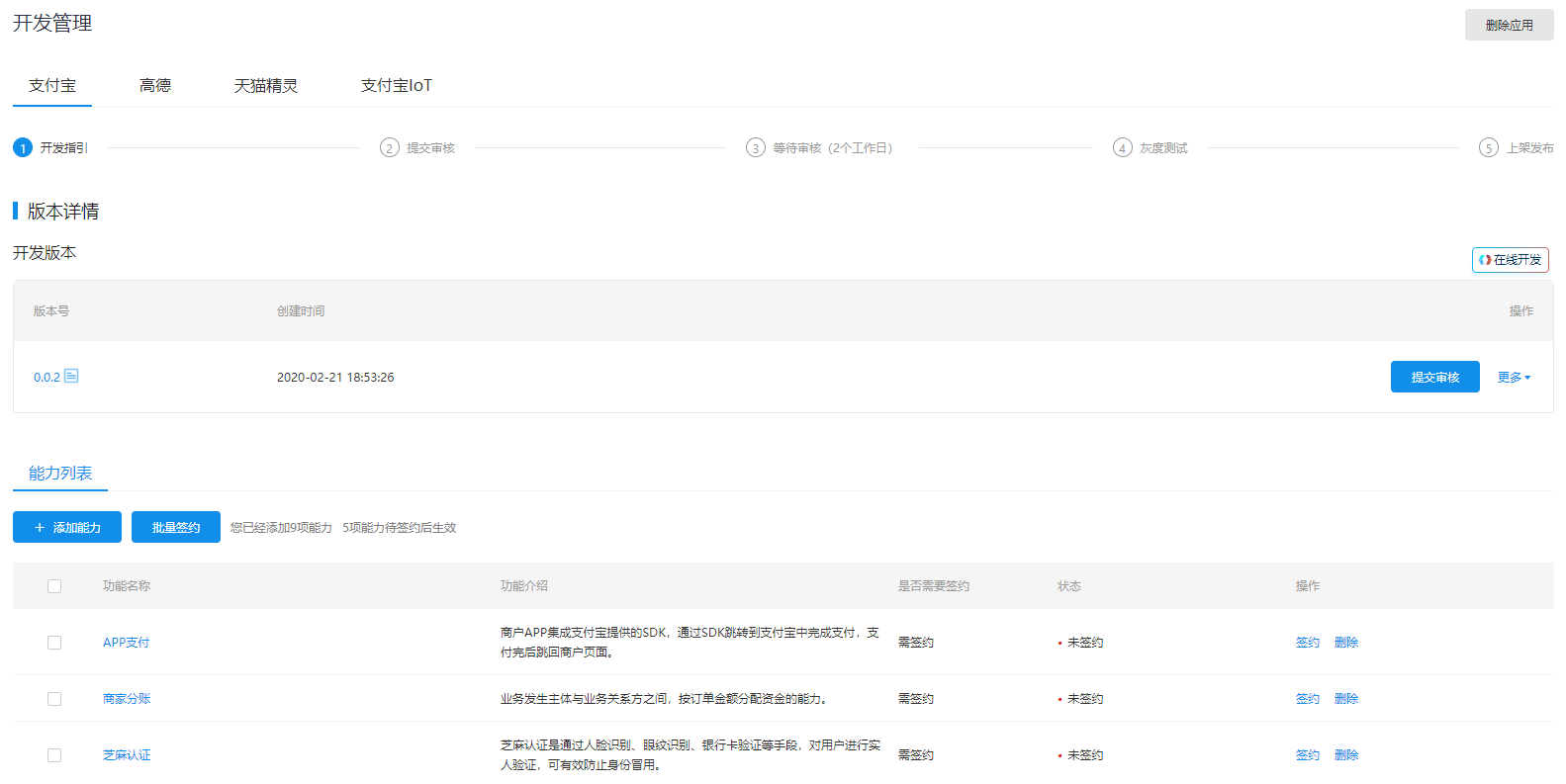Click the 删除应用 button

[1510, 25]
